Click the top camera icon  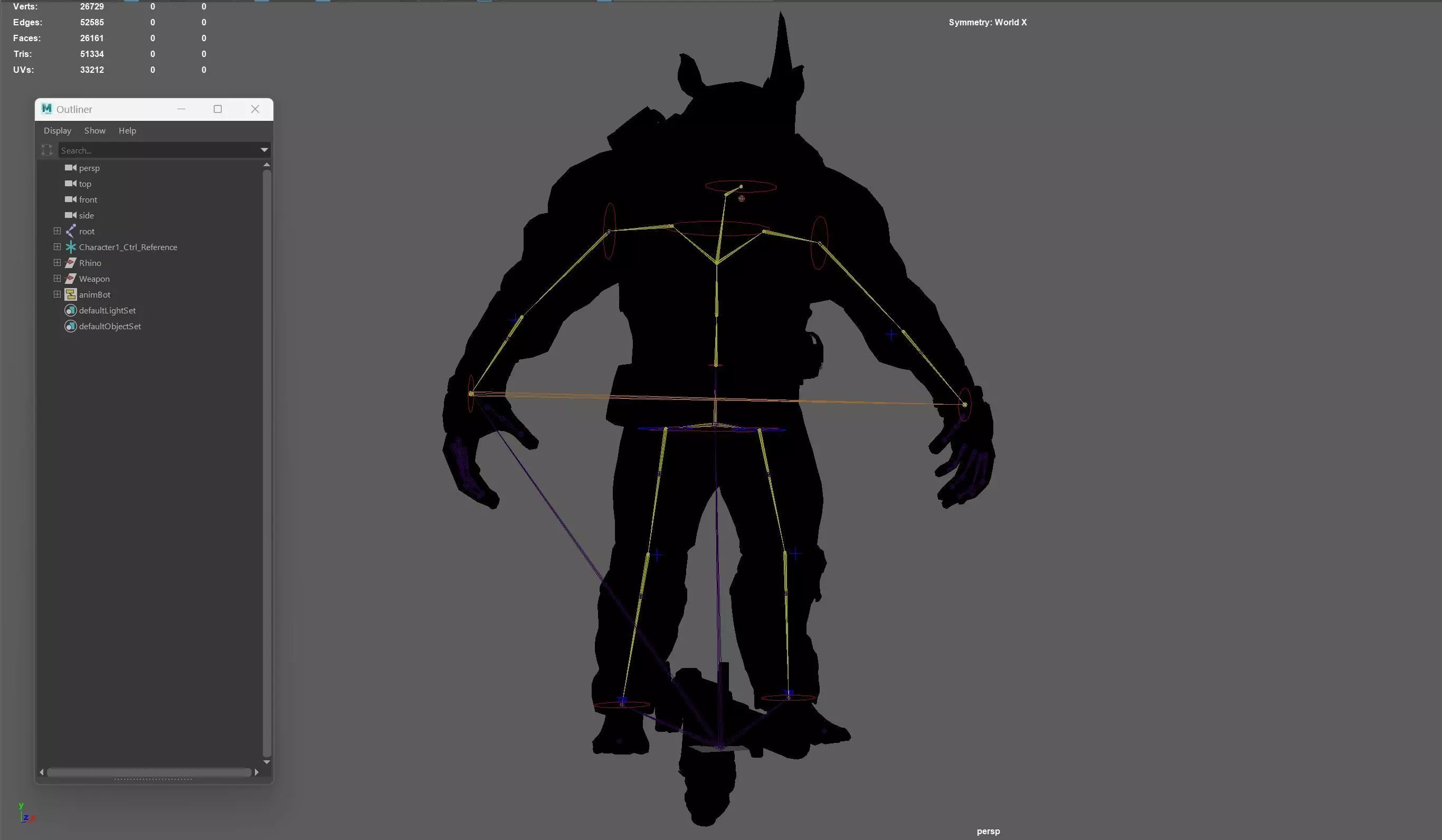[70, 184]
